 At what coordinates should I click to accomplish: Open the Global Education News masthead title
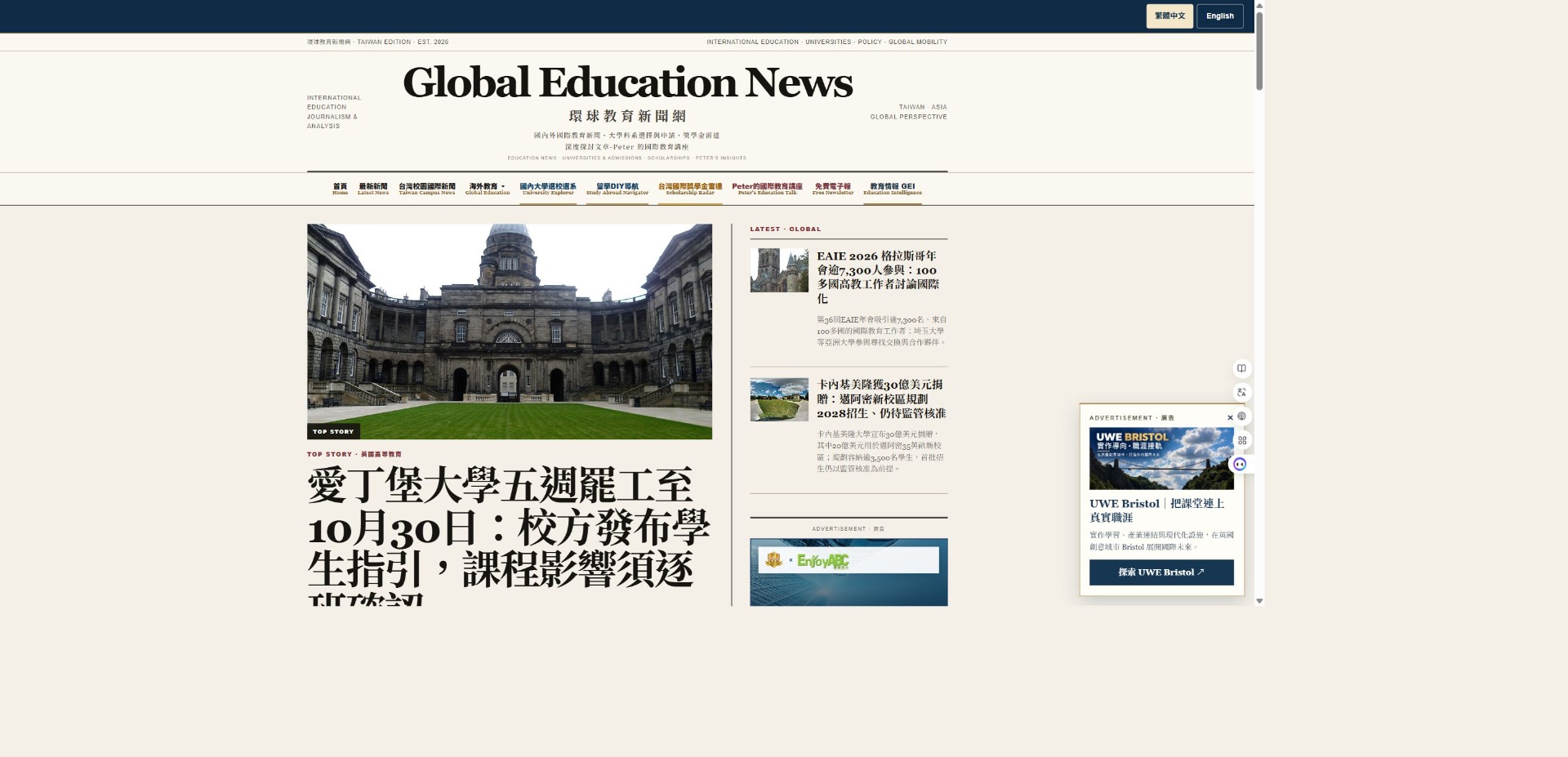click(627, 82)
